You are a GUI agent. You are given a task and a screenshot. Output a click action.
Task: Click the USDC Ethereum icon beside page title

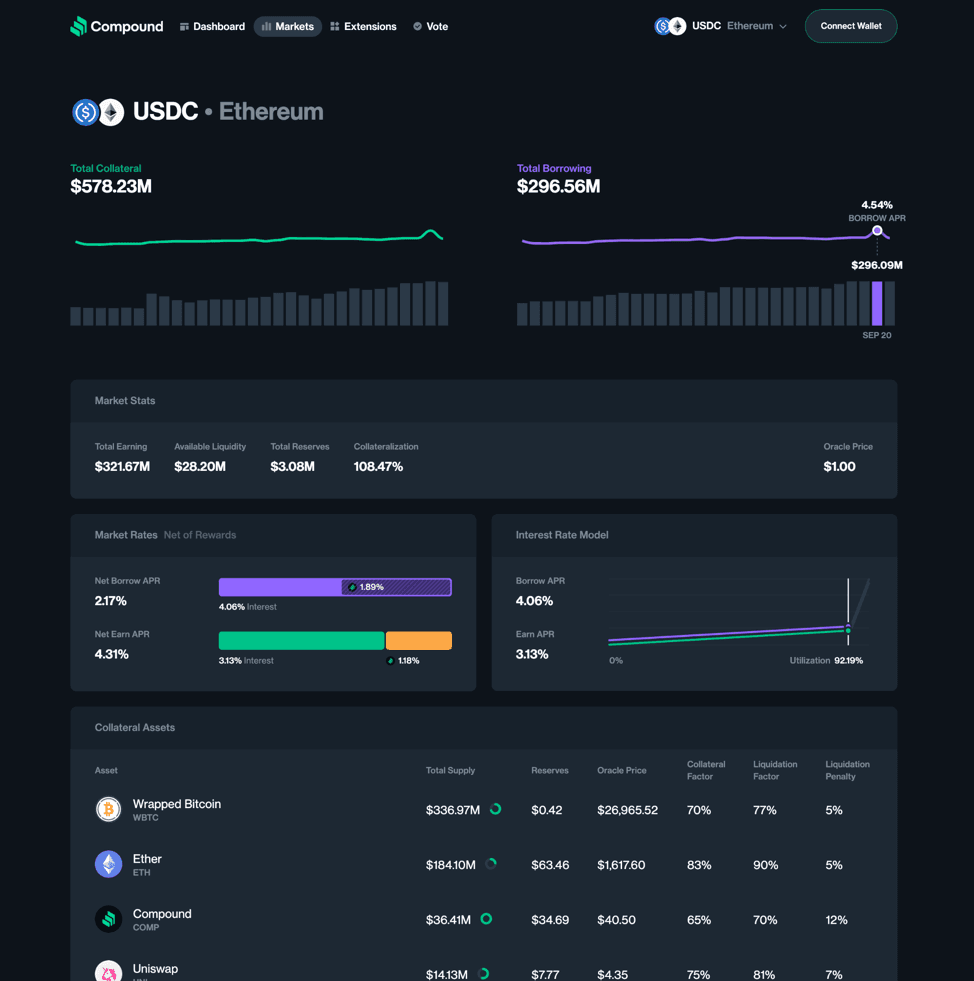(98, 112)
